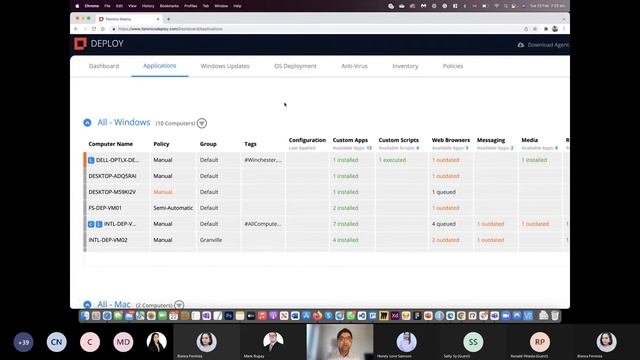This screenshot has width=640, height=360.
Task: Select computer FS-DEP-VM01
Action: [x=105, y=208]
